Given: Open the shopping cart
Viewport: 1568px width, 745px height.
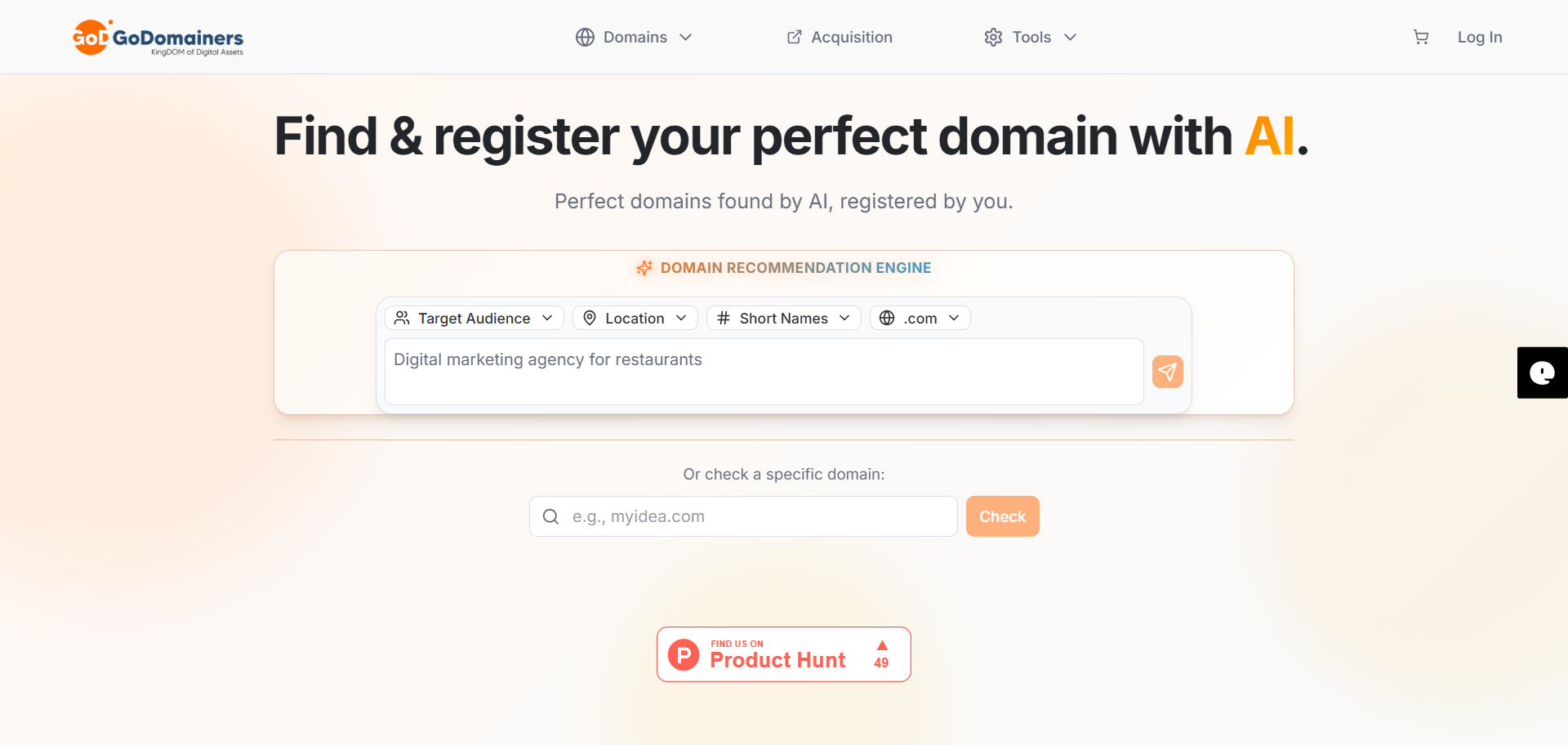Looking at the screenshot, I should (1421, 37).
